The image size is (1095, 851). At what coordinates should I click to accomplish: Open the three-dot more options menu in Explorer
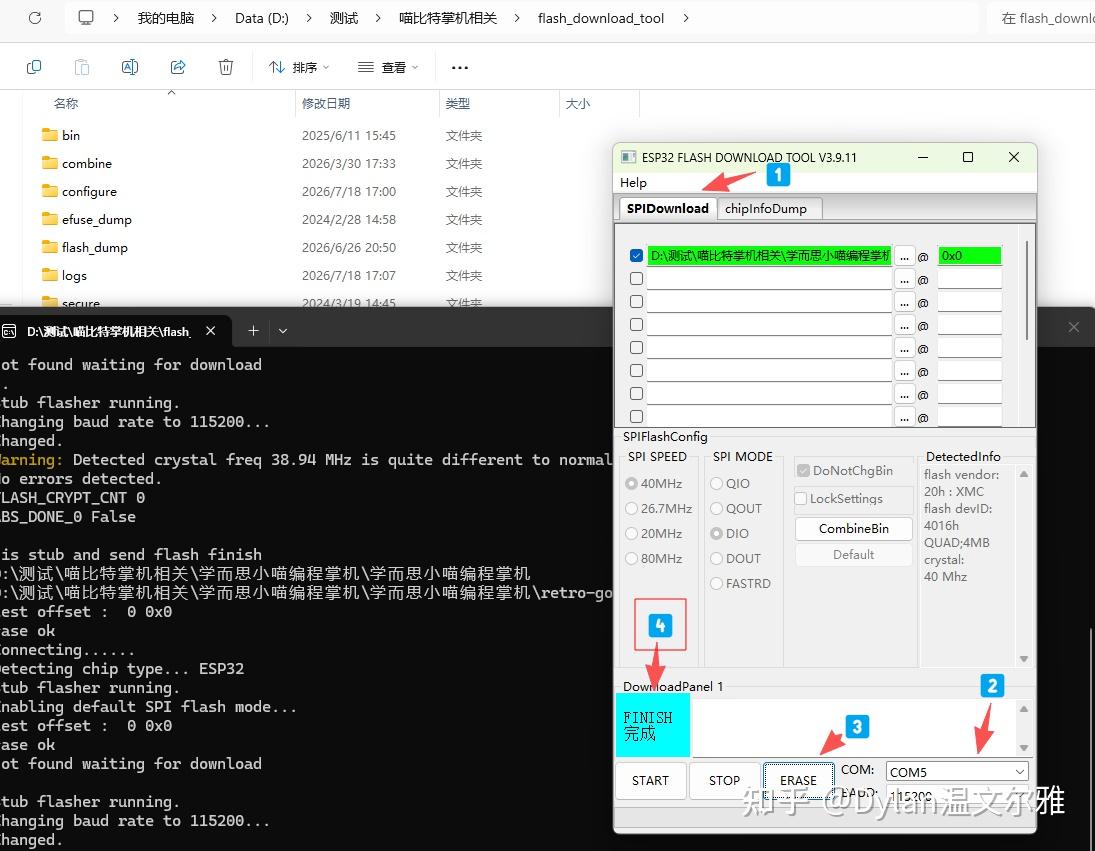[460, 68]
